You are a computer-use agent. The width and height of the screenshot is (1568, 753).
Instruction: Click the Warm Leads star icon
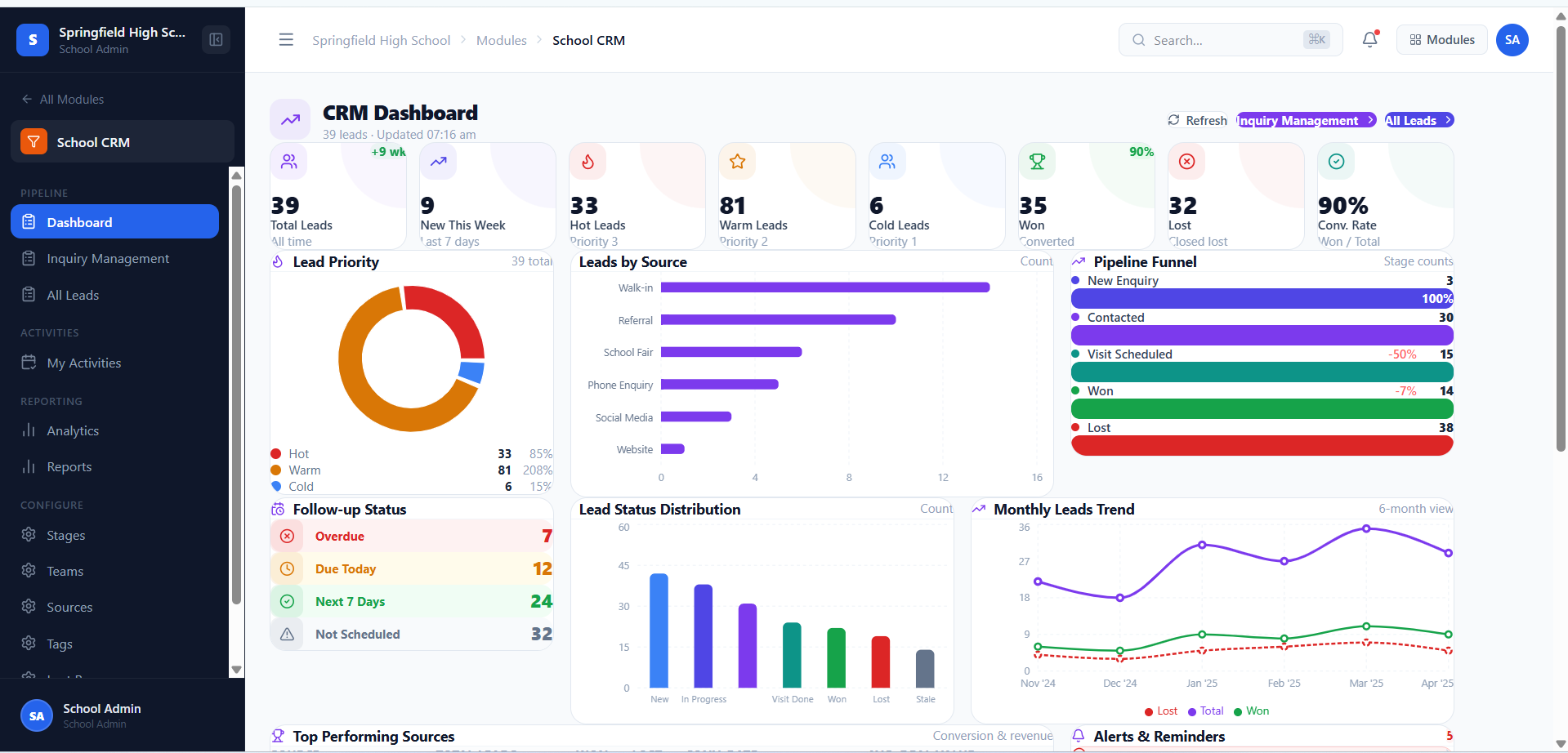point(738,162)
